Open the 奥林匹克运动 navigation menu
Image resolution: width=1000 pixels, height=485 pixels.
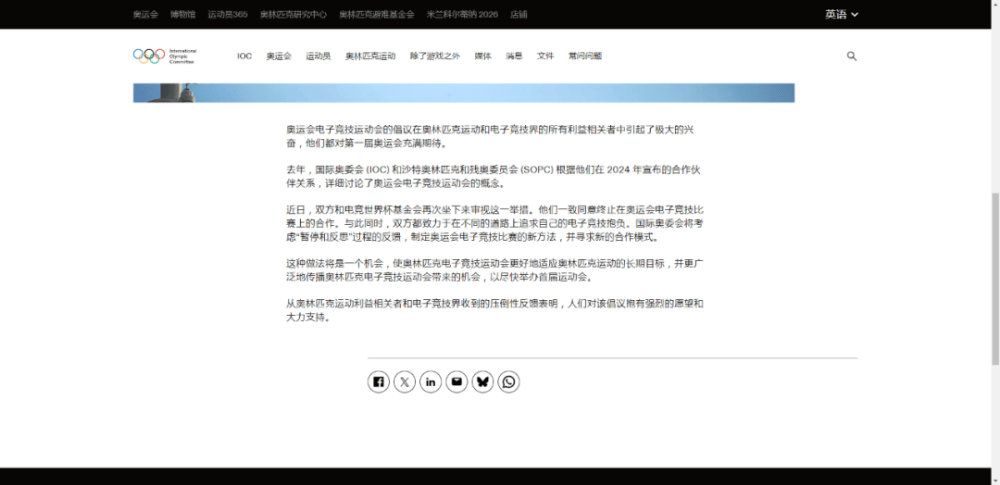370,56
